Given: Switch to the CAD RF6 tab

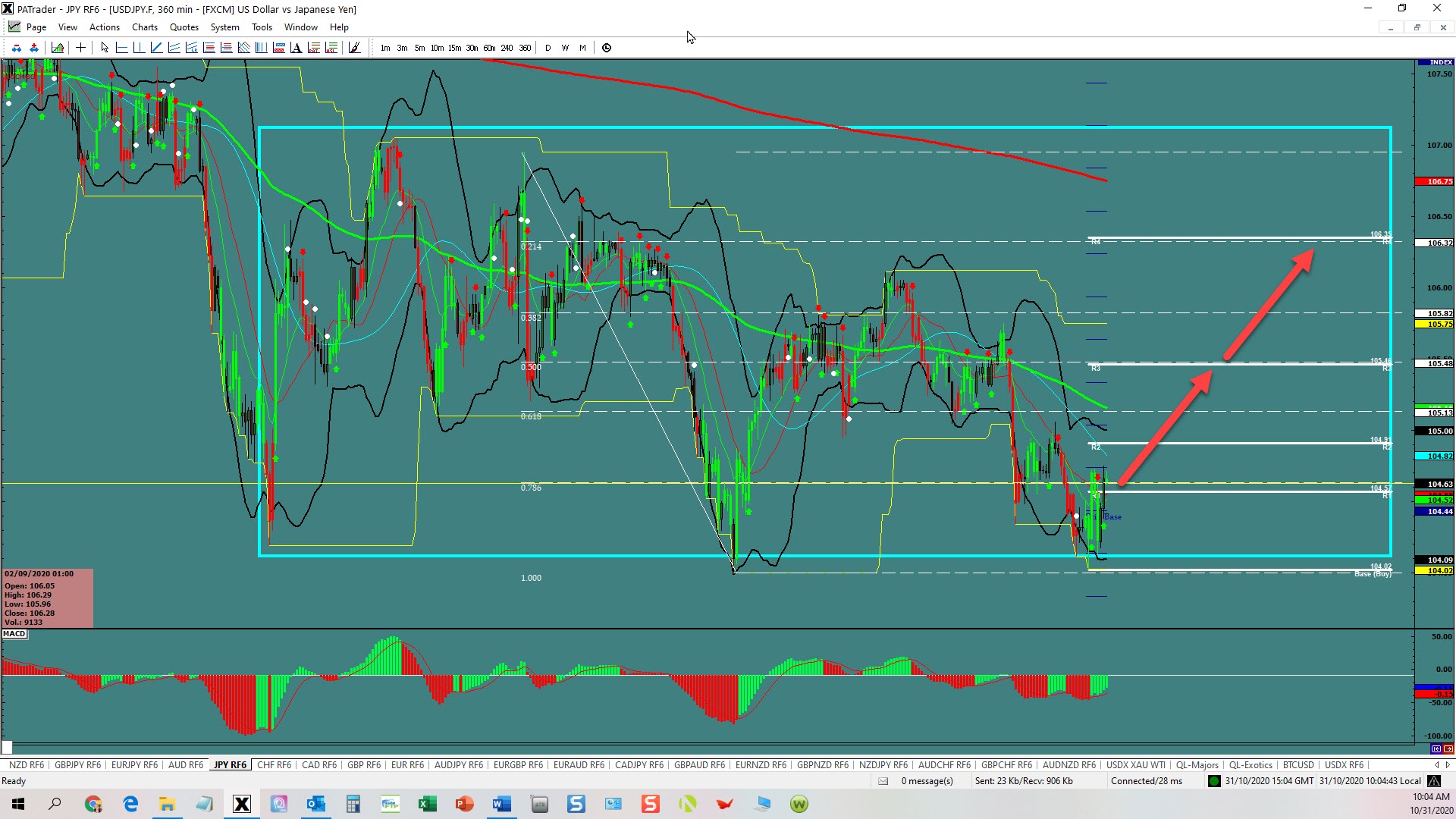Looking at the screenshot, I should 319,764.
